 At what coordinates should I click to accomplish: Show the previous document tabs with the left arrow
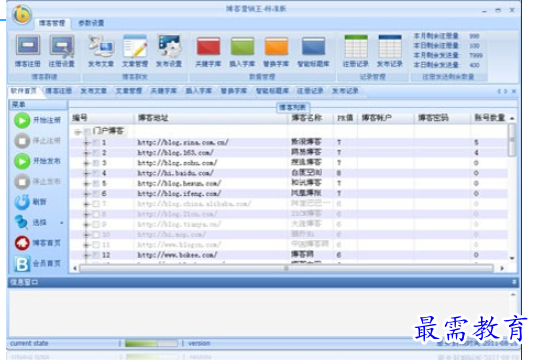499,91
